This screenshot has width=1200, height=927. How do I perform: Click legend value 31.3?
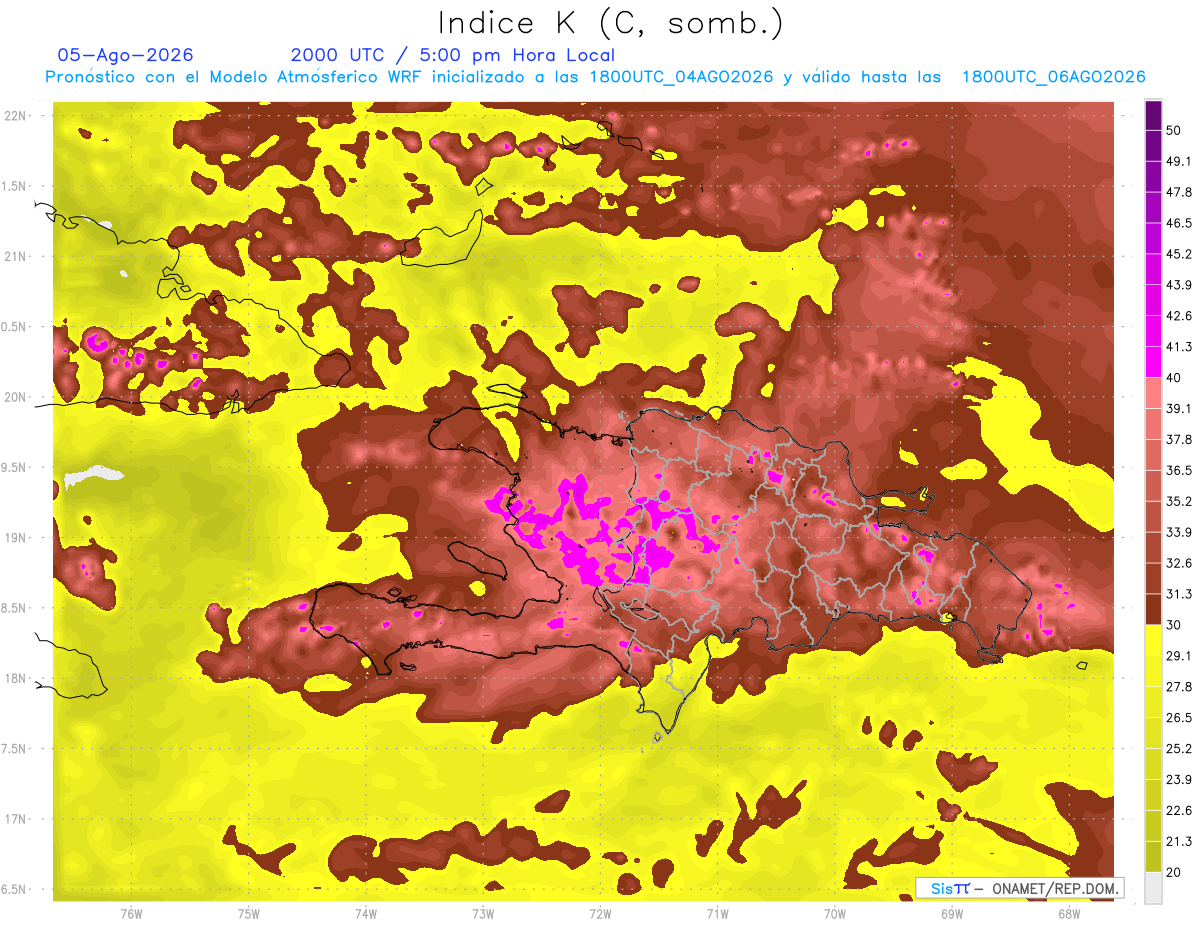tap(1179, 594)
